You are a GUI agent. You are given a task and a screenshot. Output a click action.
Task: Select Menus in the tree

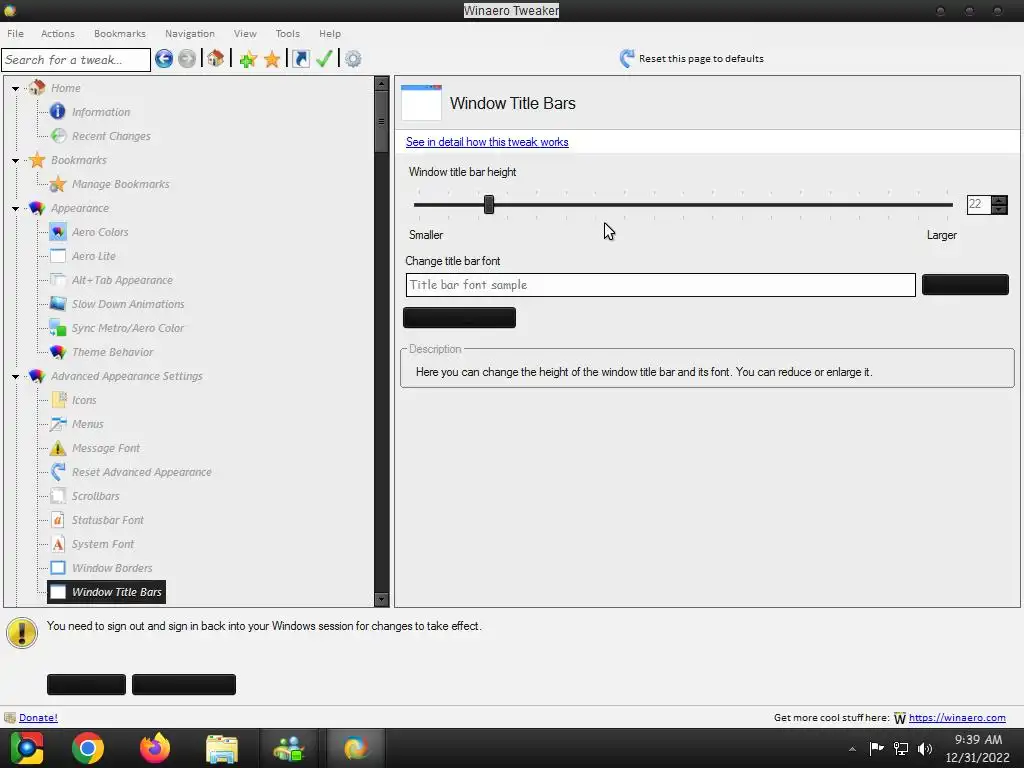pos(88,424)
